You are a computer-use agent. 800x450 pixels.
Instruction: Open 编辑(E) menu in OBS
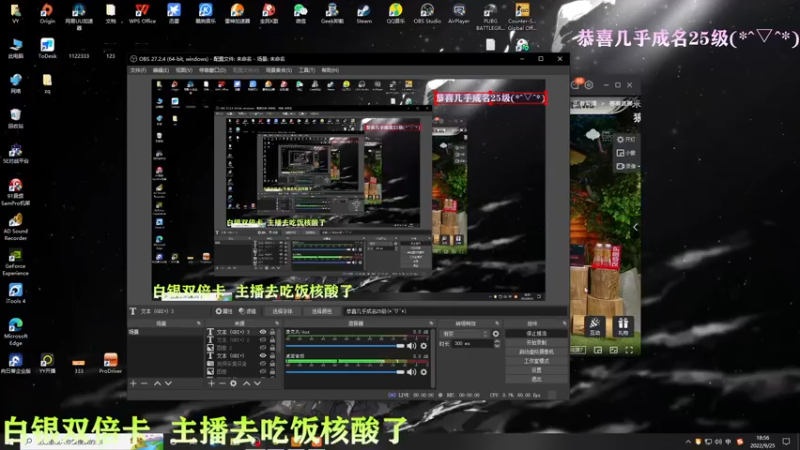tap(161, 70)
